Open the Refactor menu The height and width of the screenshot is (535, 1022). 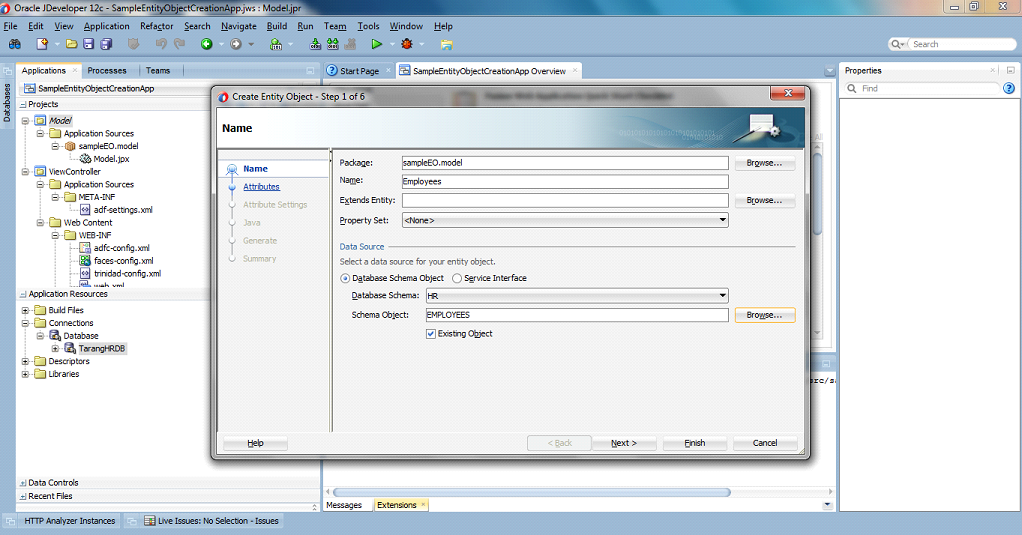[x=156, y=26]
